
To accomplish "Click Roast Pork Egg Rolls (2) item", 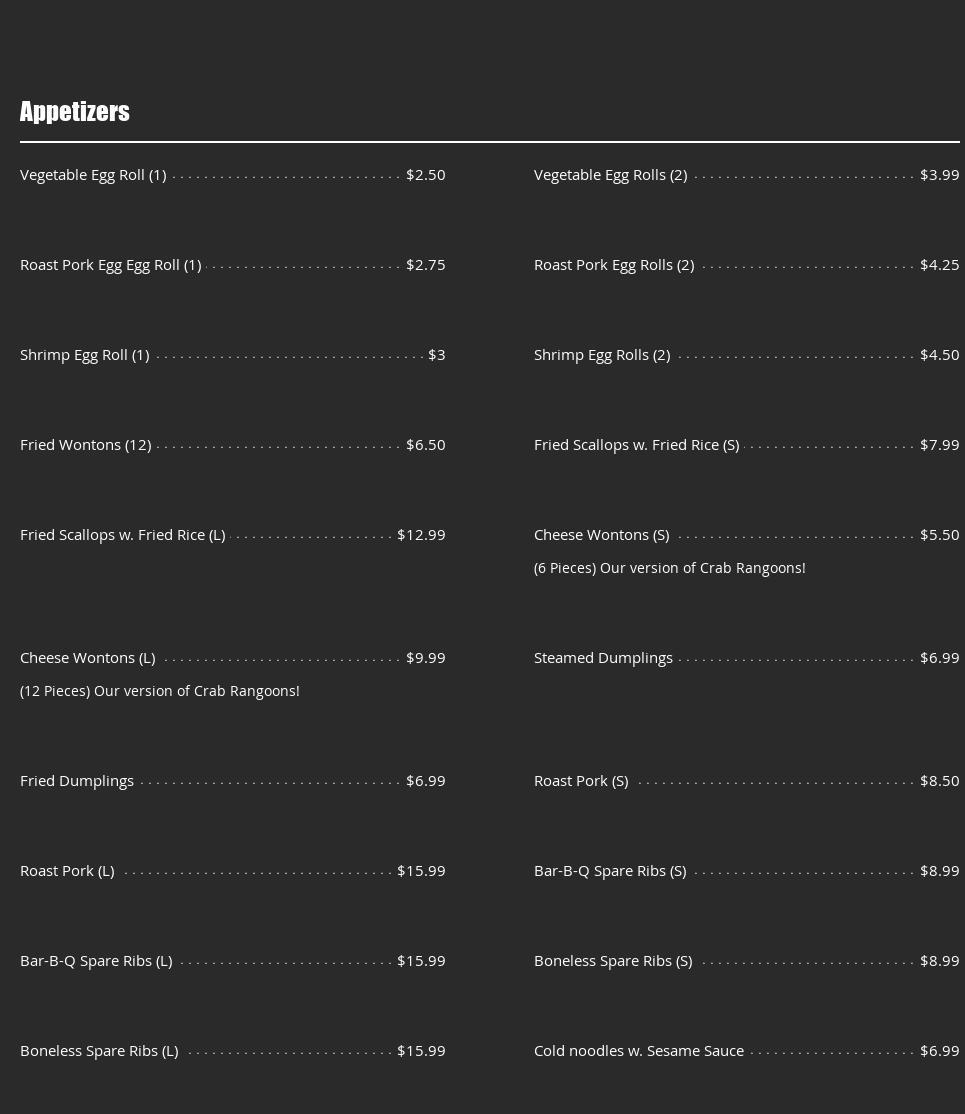I will [614, 265].
